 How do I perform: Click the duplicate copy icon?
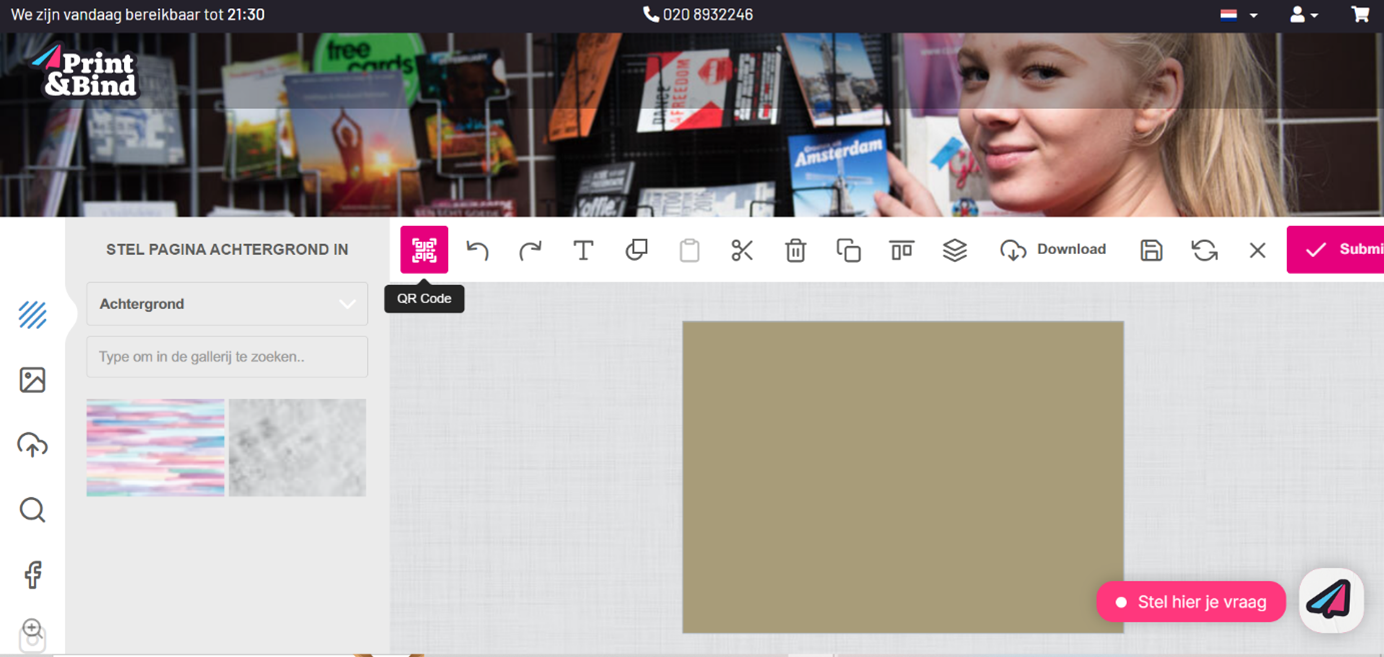pyautogui.click(x=848, y=250)
